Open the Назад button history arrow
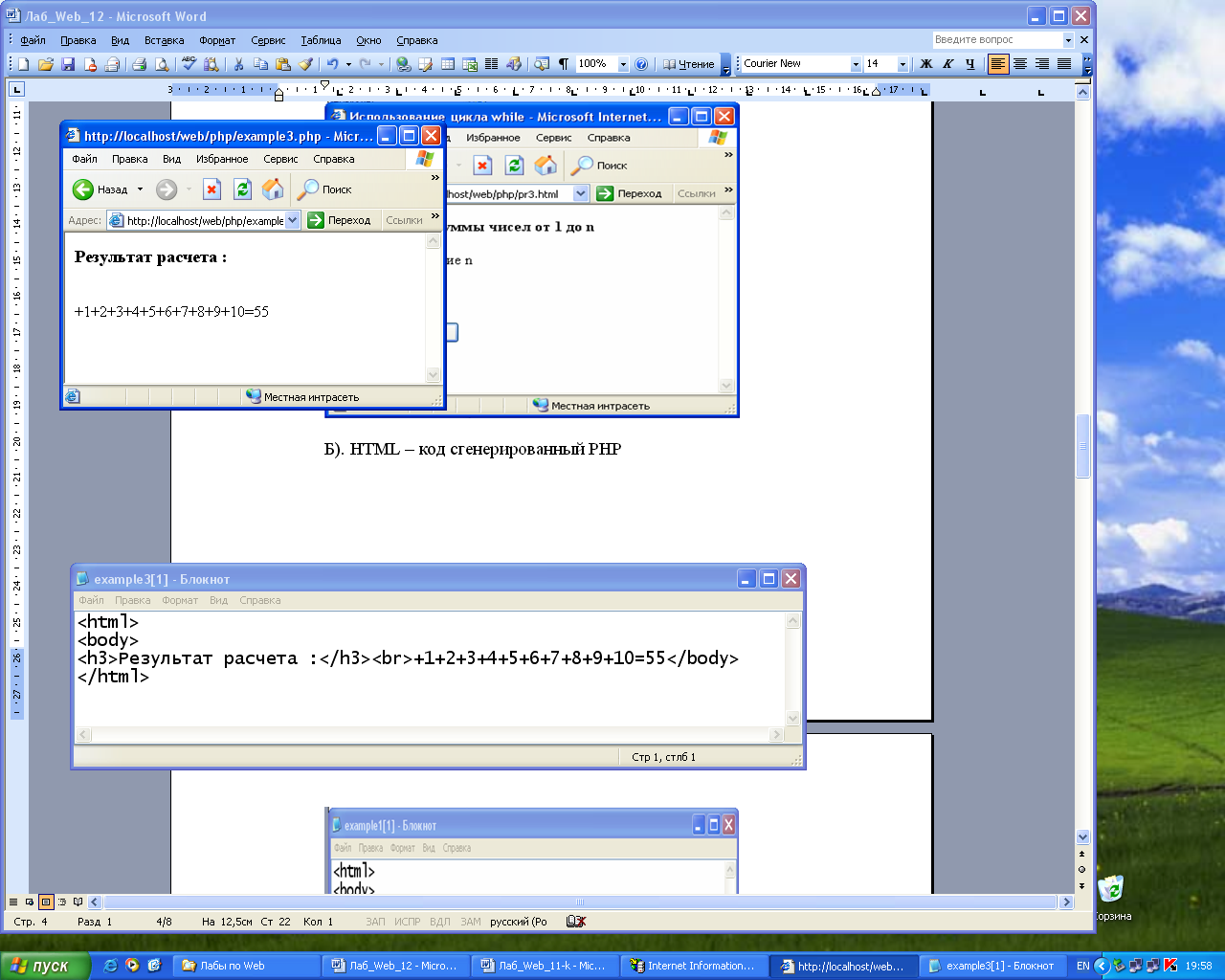The image size is (1225, 980). tap(141, 189)
